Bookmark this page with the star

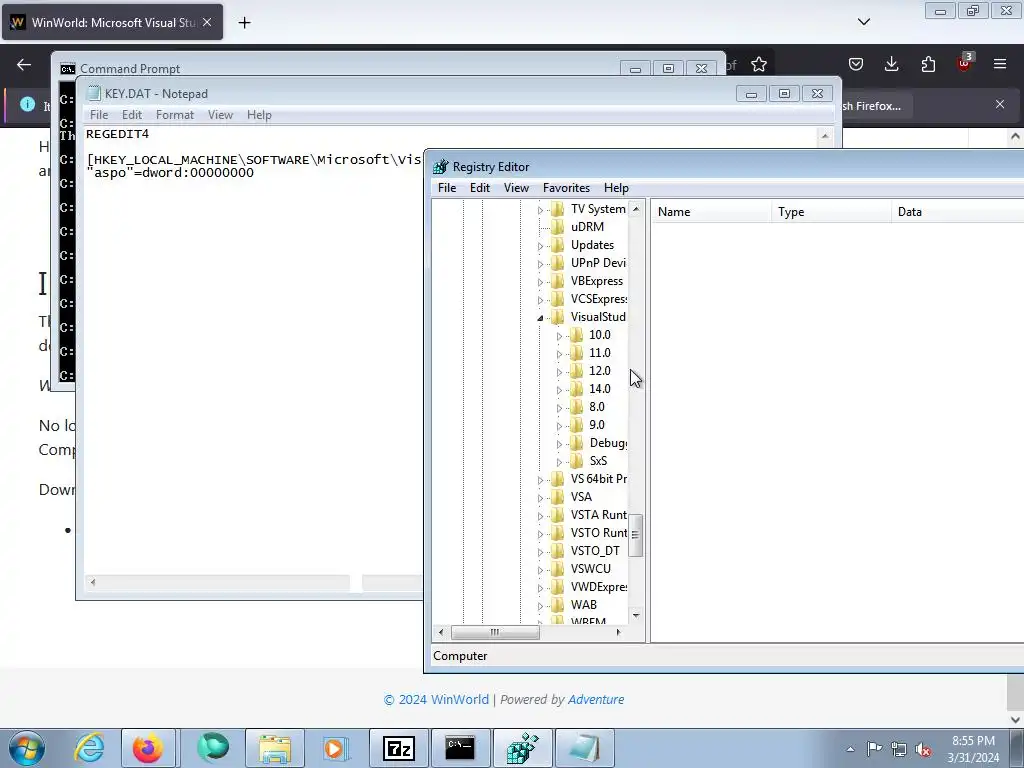click(x=758, y=64)
